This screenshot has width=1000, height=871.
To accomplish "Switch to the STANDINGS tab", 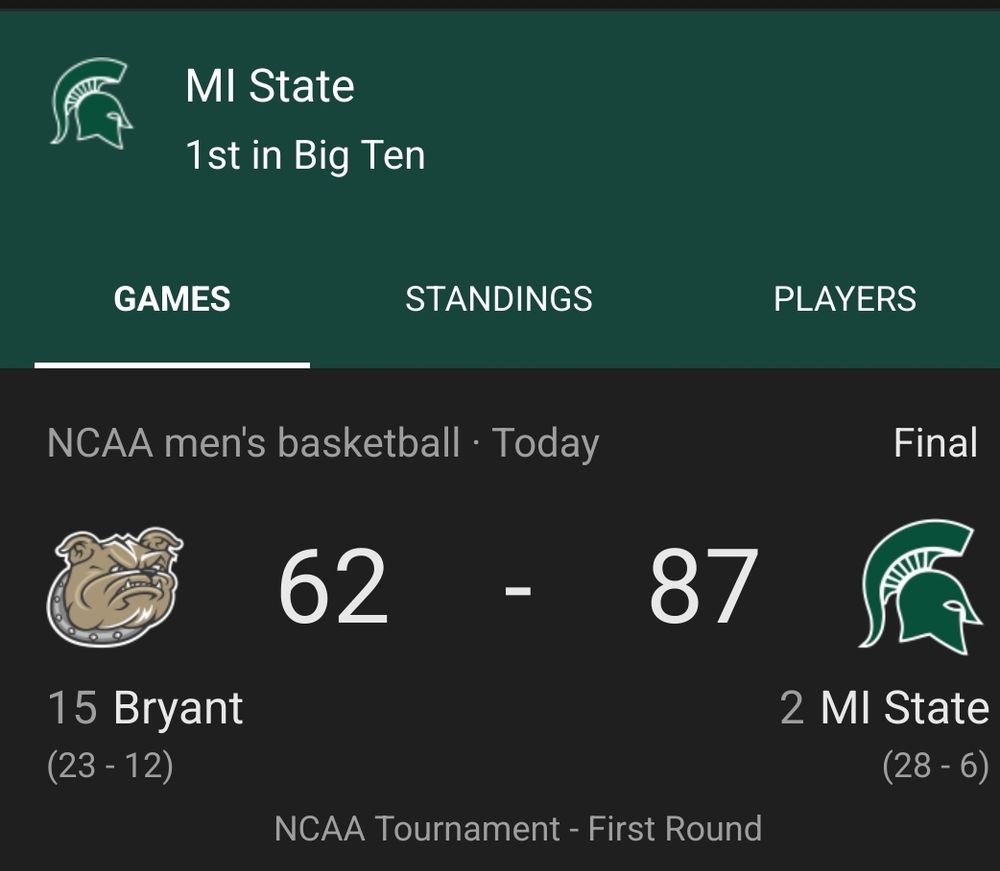I will point(499,298).
